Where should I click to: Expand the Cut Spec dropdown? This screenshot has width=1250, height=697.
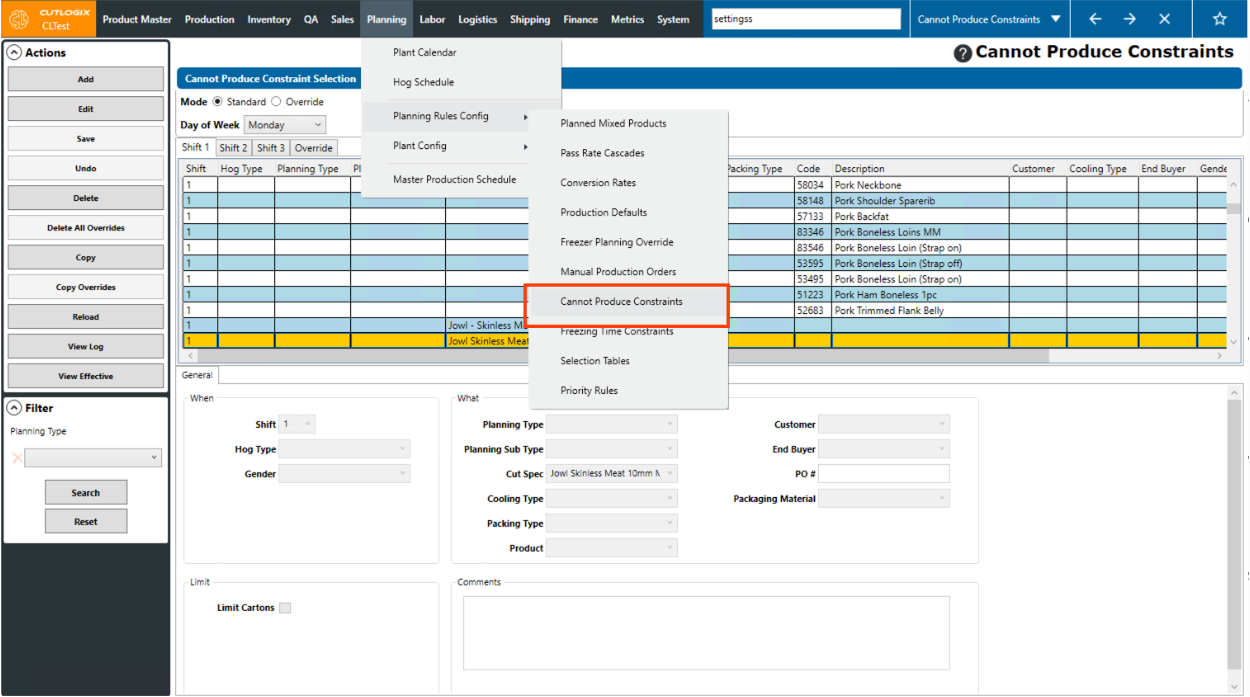click(670, 474)
